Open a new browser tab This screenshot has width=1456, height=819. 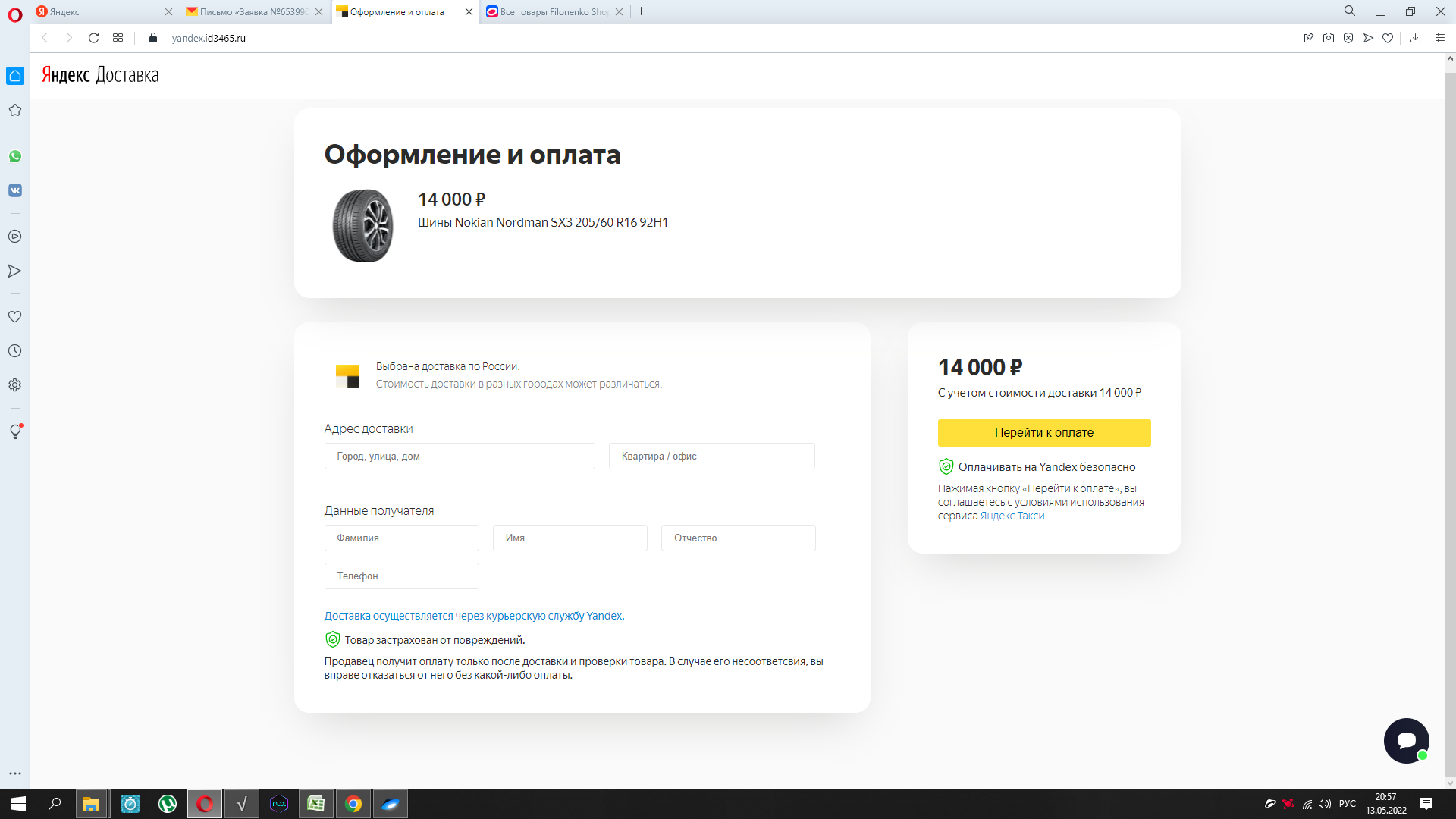(642, 11)
